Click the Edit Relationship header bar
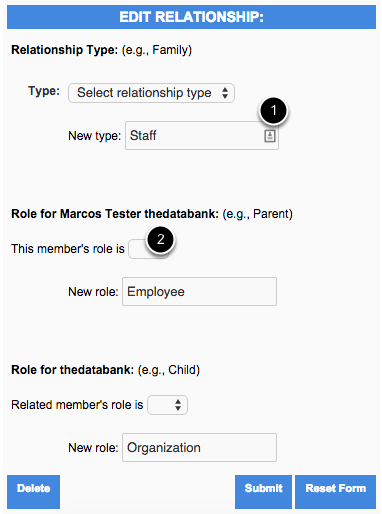The width and height of the screenshot is (382, 514). (x=191, y=17)
